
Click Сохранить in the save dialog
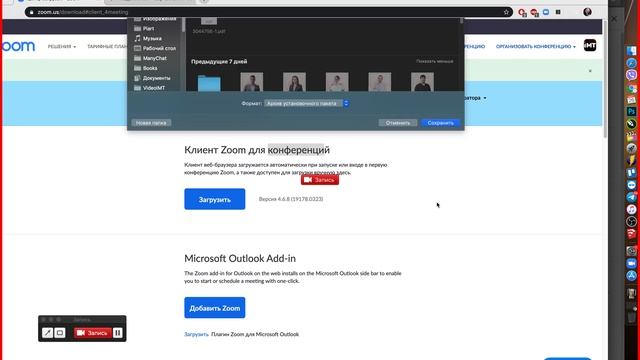tap(440, 123)
